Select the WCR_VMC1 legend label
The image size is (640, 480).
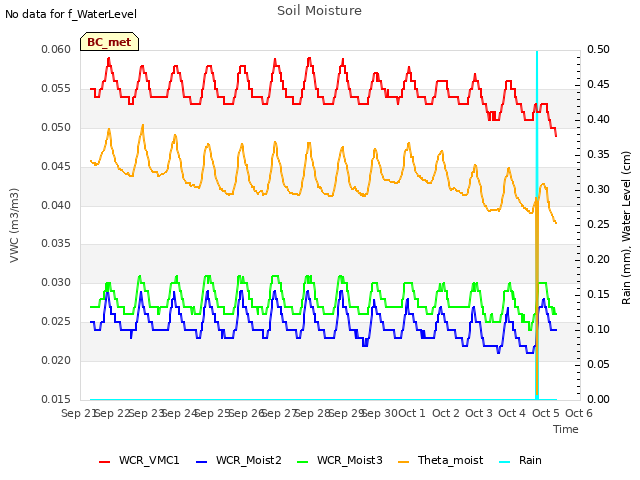pyautogui.click(x=149, y=460)
